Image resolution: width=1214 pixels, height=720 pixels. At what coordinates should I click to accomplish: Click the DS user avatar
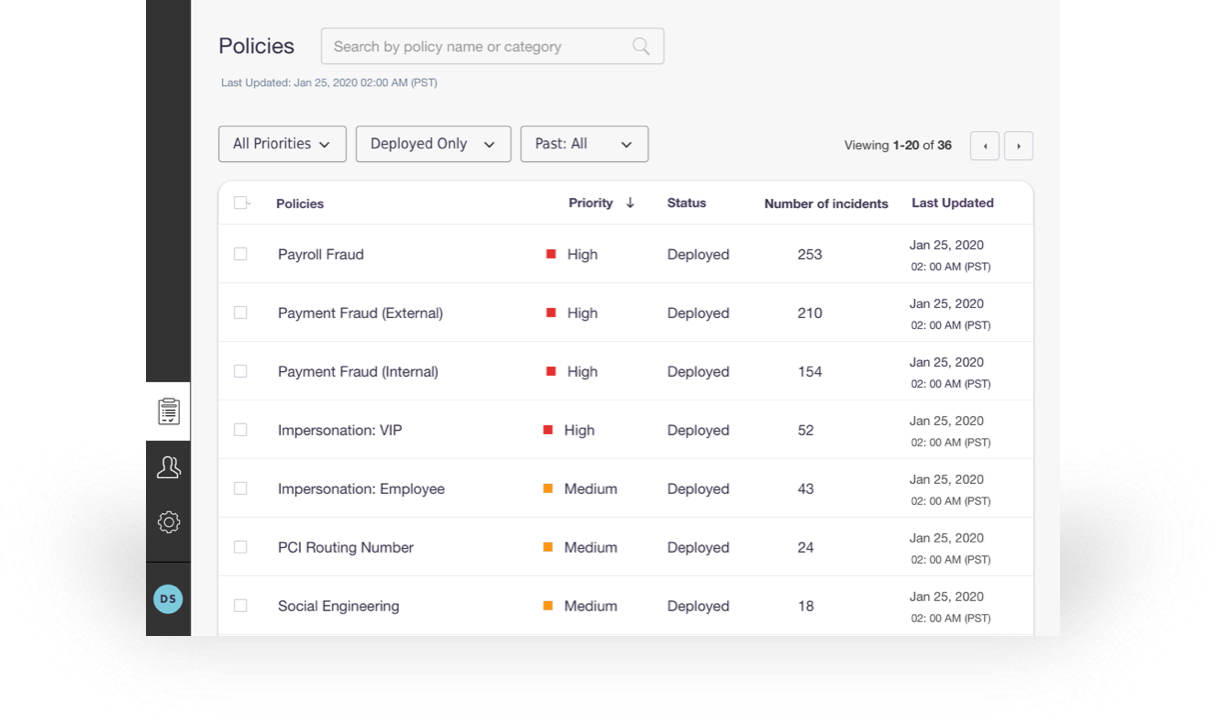pyautogui.click(x=168, y=599)
